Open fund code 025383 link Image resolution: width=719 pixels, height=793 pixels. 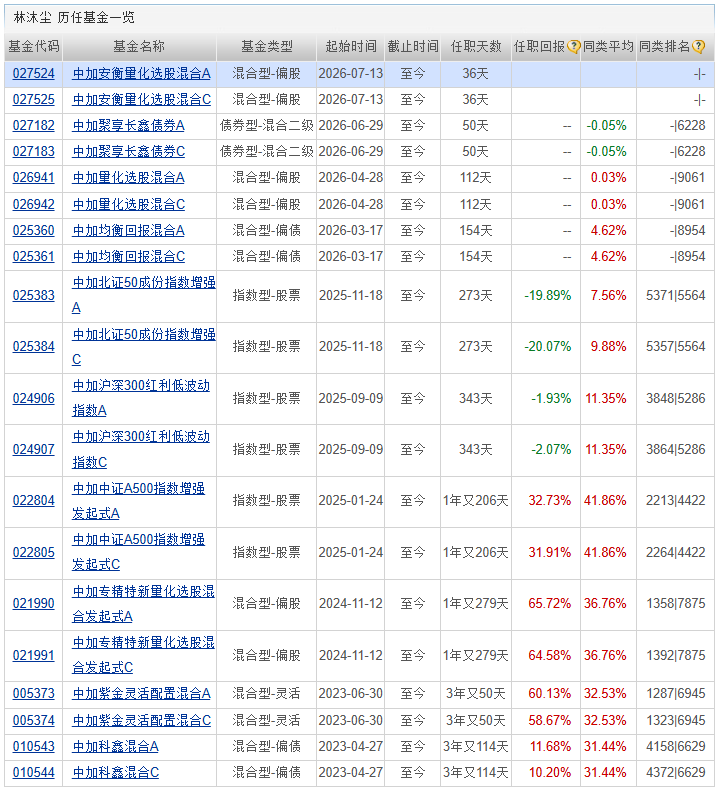click(x=33, y=295)
